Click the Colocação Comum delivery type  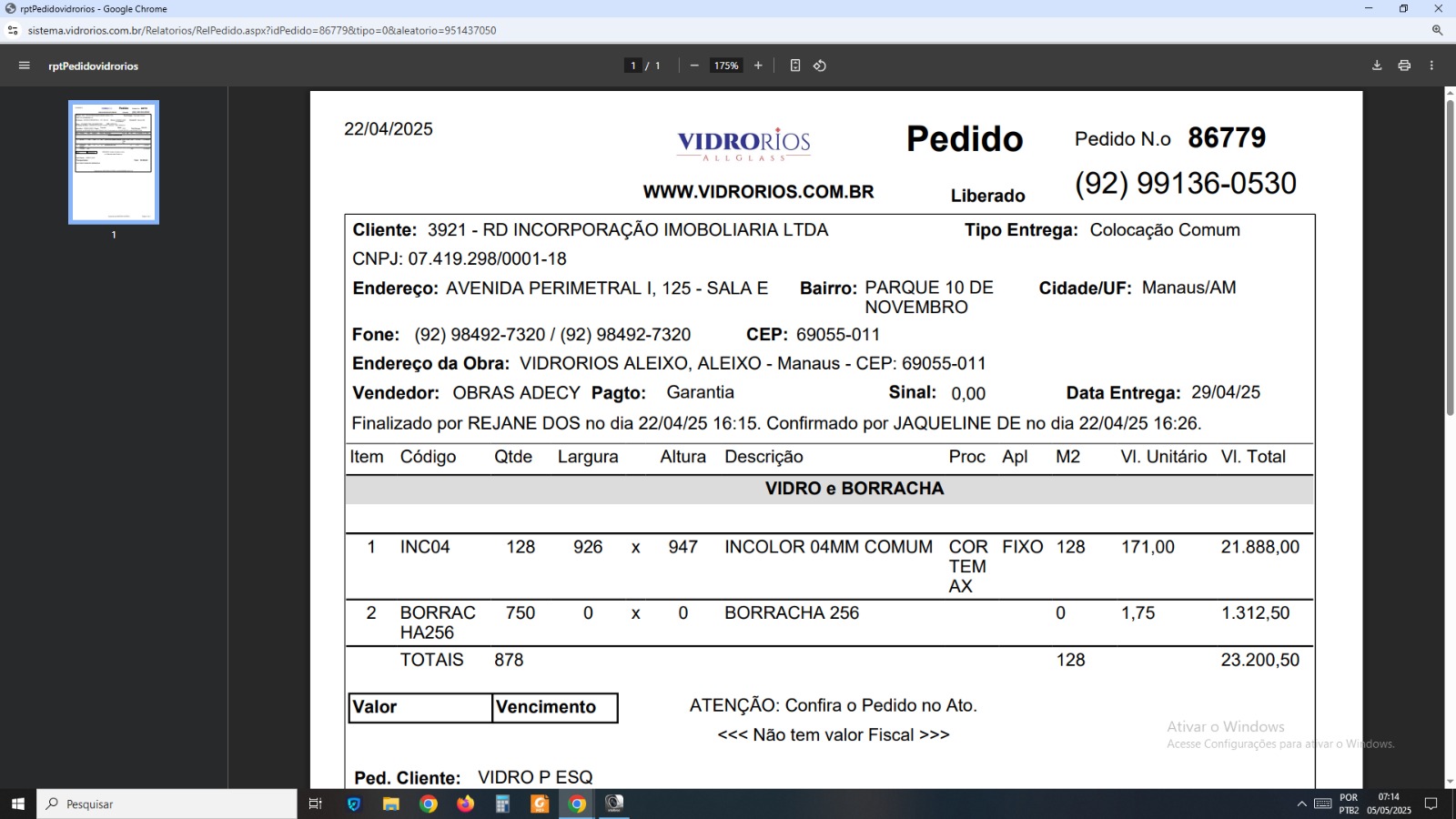click(x=1165, y=230)
